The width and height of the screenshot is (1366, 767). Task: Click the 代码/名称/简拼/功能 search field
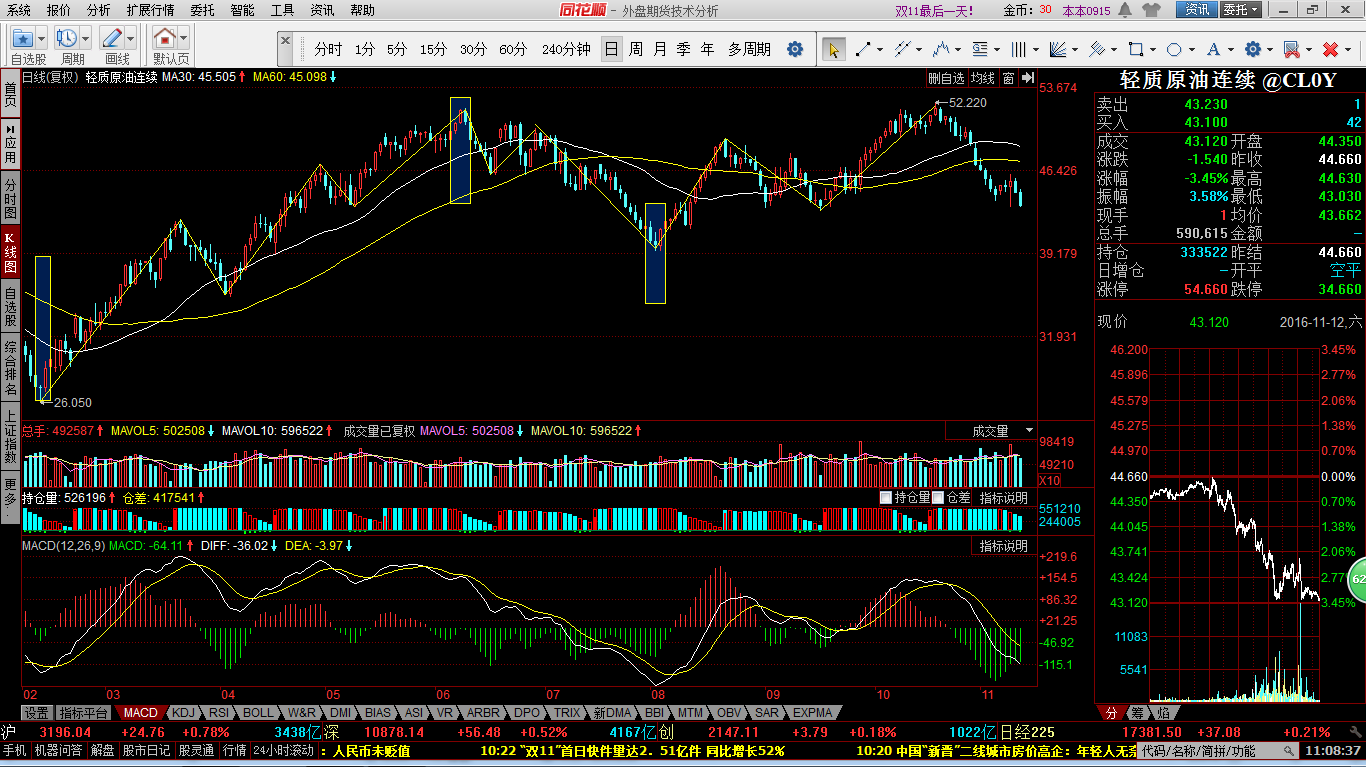(x=1220, y=751)
